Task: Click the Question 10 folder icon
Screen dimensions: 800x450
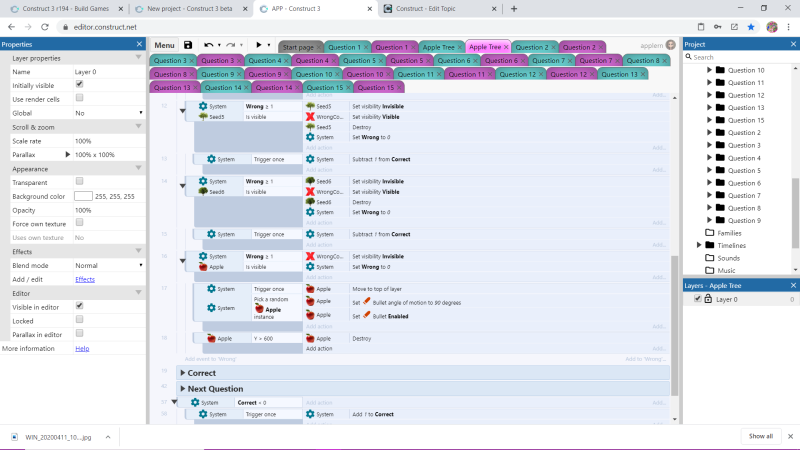Action: pyautogui.click(x=720, y=70)
